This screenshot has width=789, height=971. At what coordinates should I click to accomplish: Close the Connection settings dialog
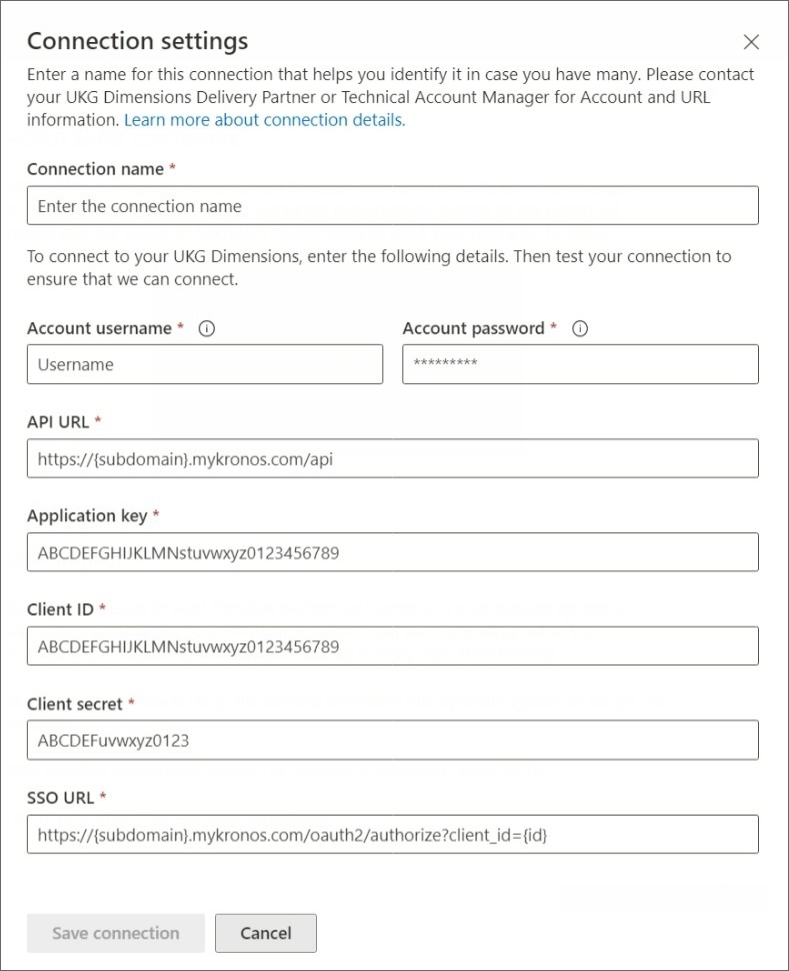pos(752,42)
